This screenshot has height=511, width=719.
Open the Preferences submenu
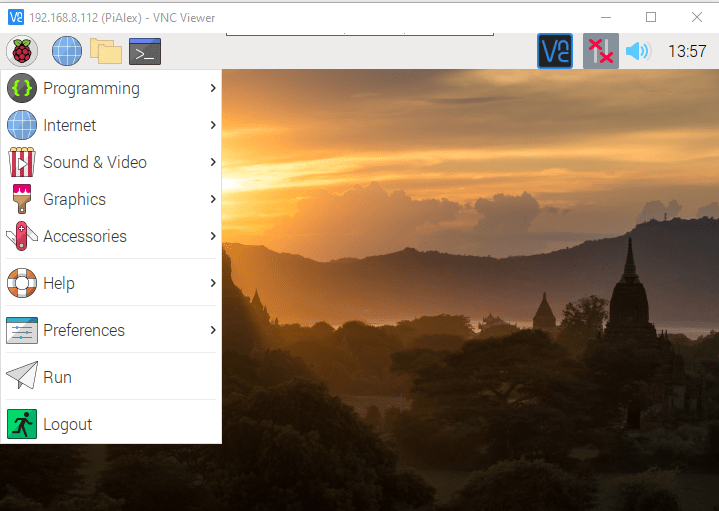point(111,330)
